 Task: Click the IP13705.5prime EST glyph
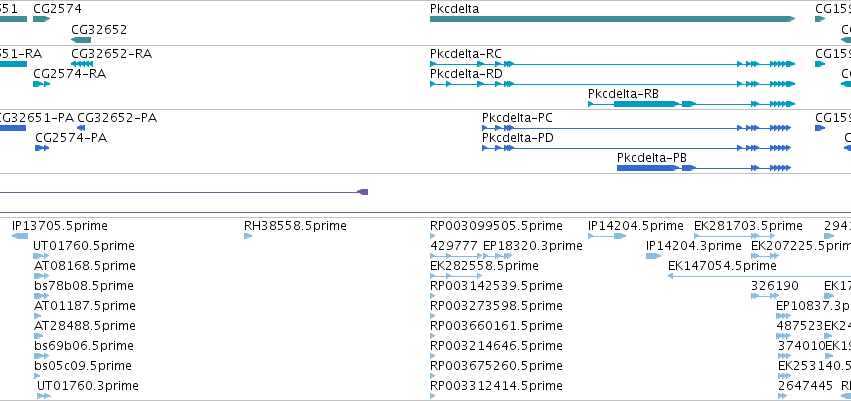(20, 236)
